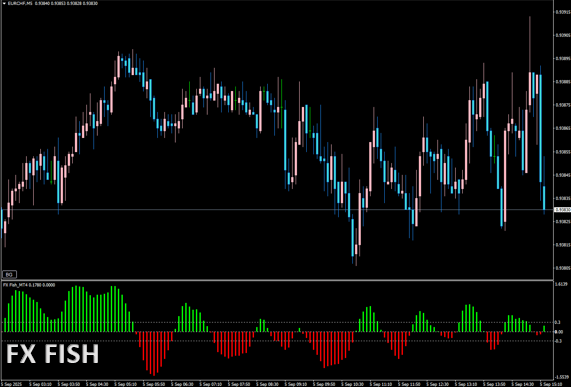Click the 5 Sep 05:50 time label
Image resolution: width=571 pixels, height=387 pixels.
coord(154,384)
